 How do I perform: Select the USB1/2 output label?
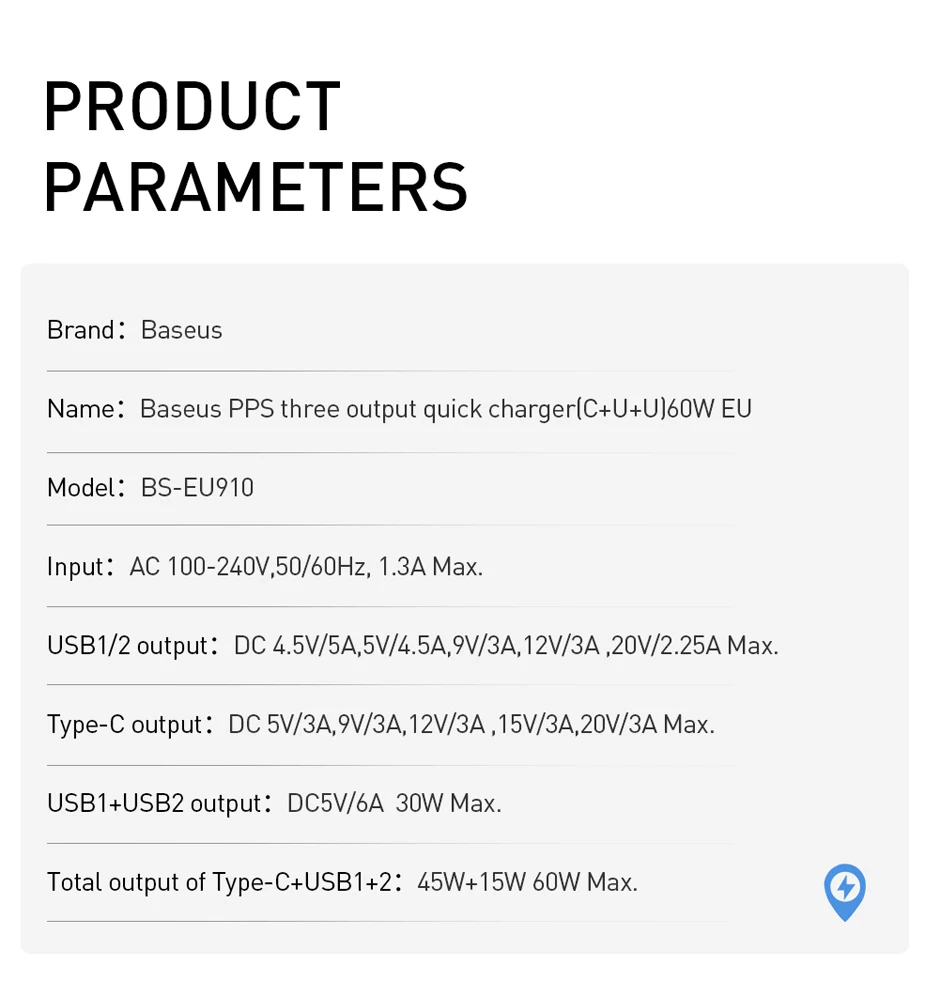tap(127, 646)
